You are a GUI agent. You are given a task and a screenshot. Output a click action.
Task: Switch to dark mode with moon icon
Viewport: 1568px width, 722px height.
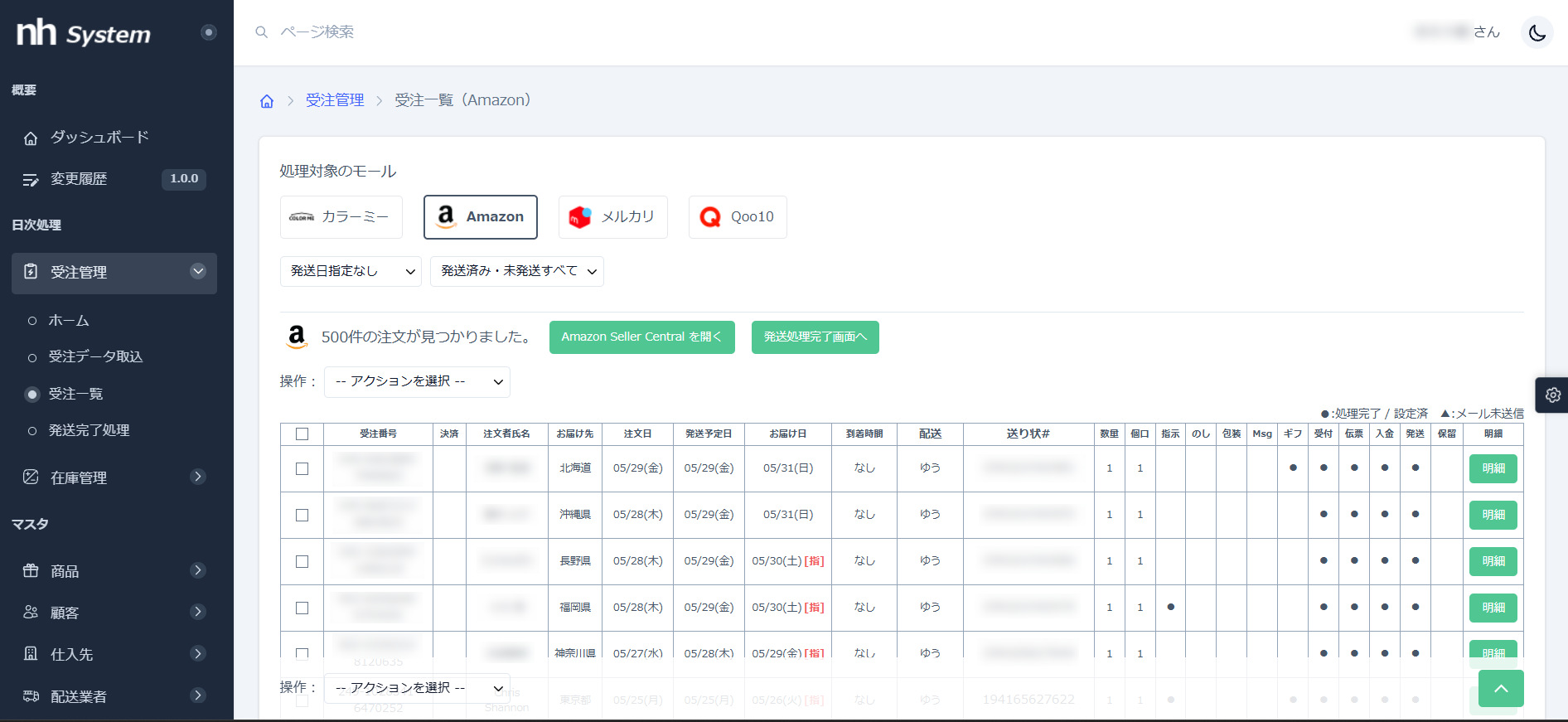[x=1537, y=33]
